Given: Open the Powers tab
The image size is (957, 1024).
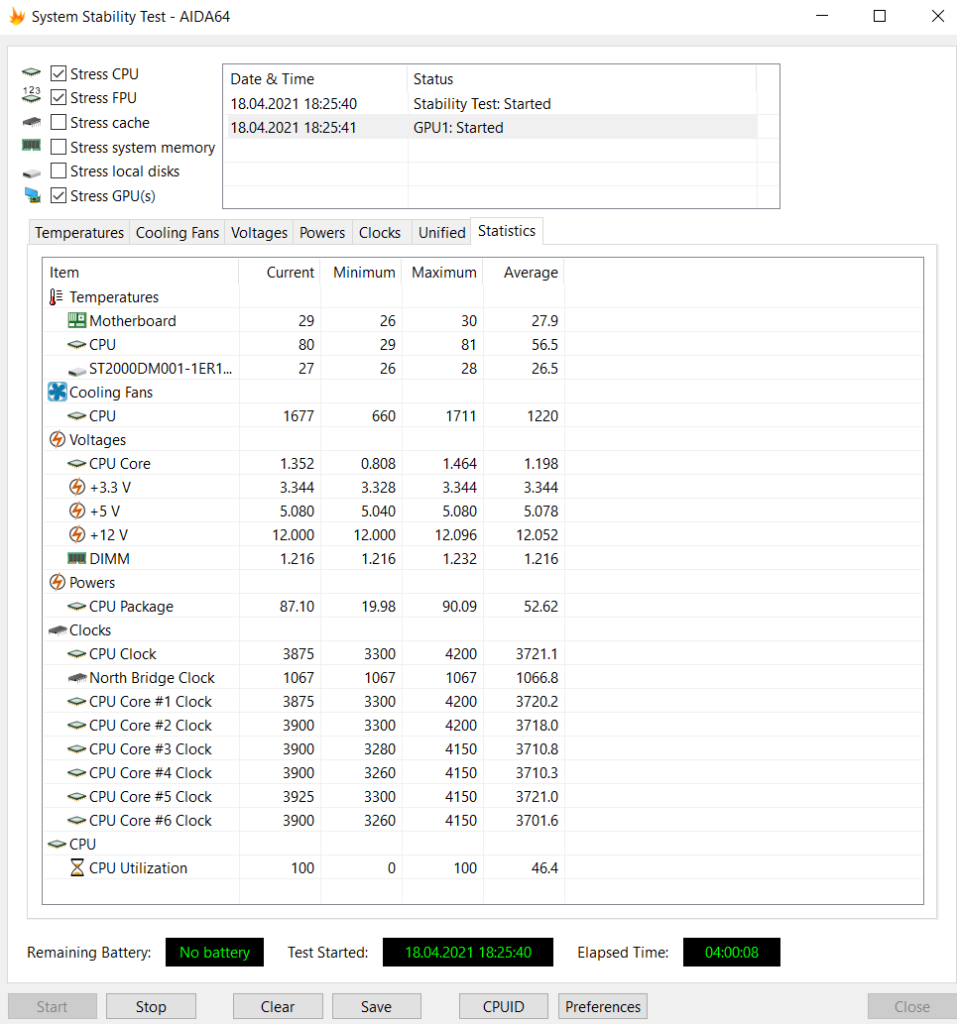Looking at the screenshot, I should coord(322,232).
